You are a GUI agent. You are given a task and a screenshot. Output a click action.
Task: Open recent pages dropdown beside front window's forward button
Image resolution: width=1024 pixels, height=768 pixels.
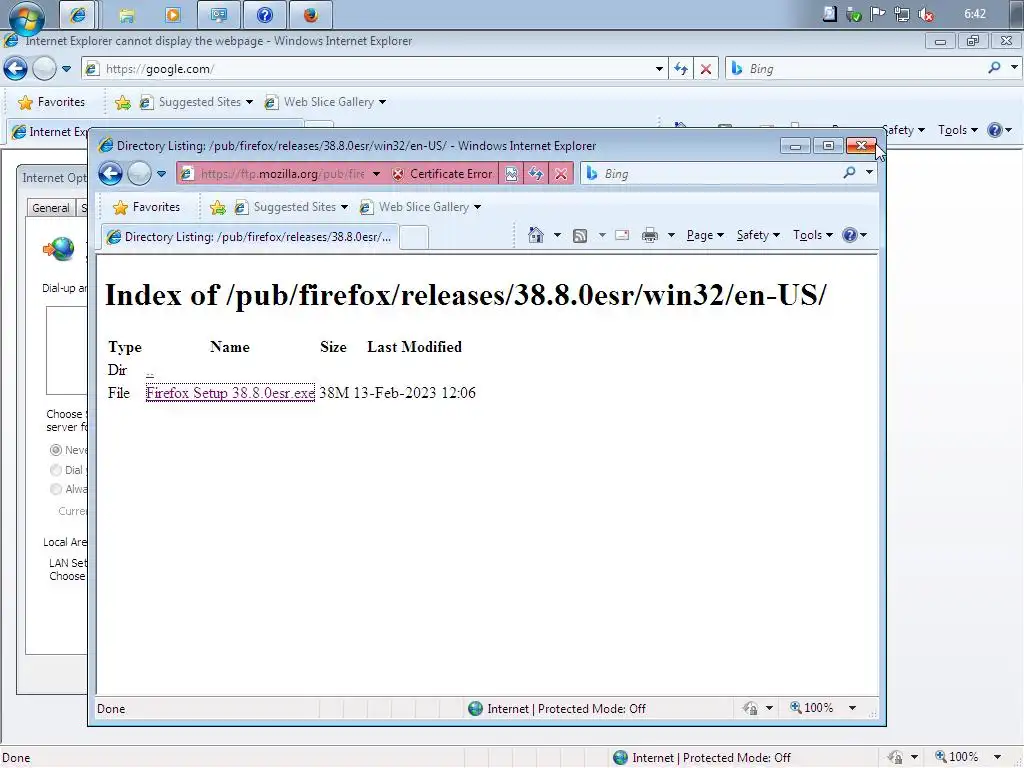pos(161,174)
